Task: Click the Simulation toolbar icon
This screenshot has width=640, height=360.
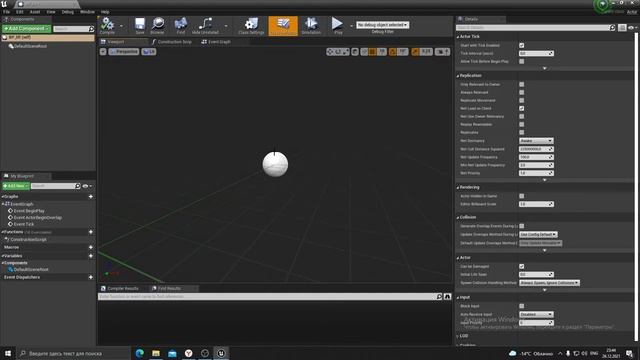Action: coord(311,26)
